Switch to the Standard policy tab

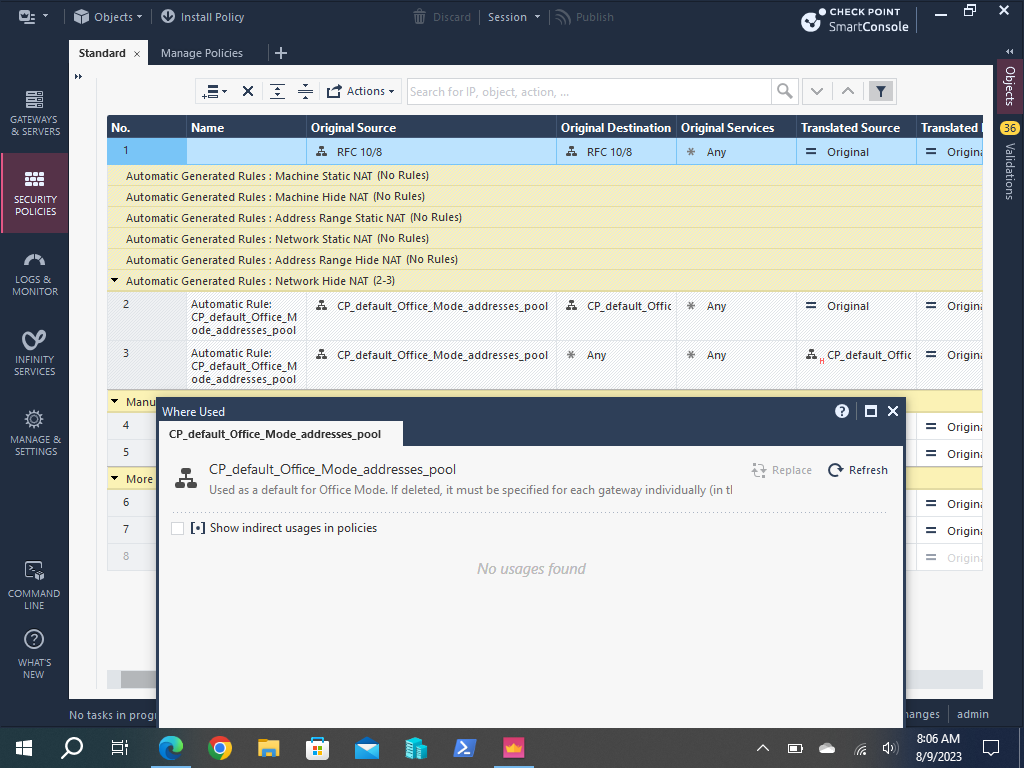click(102, 53)
